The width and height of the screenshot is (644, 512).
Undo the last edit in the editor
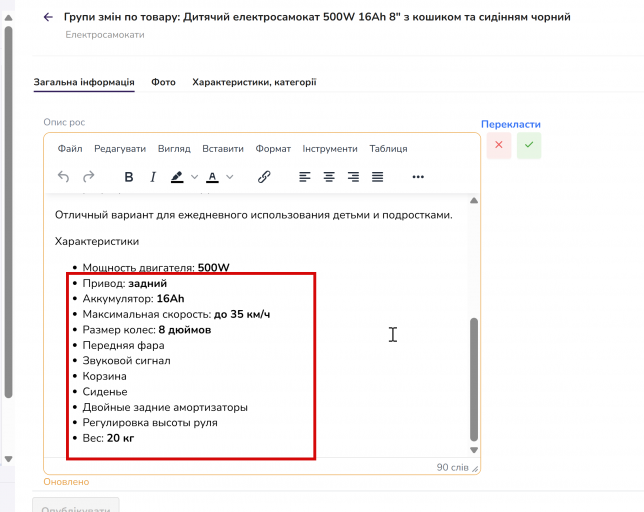[x=63, y=177]
